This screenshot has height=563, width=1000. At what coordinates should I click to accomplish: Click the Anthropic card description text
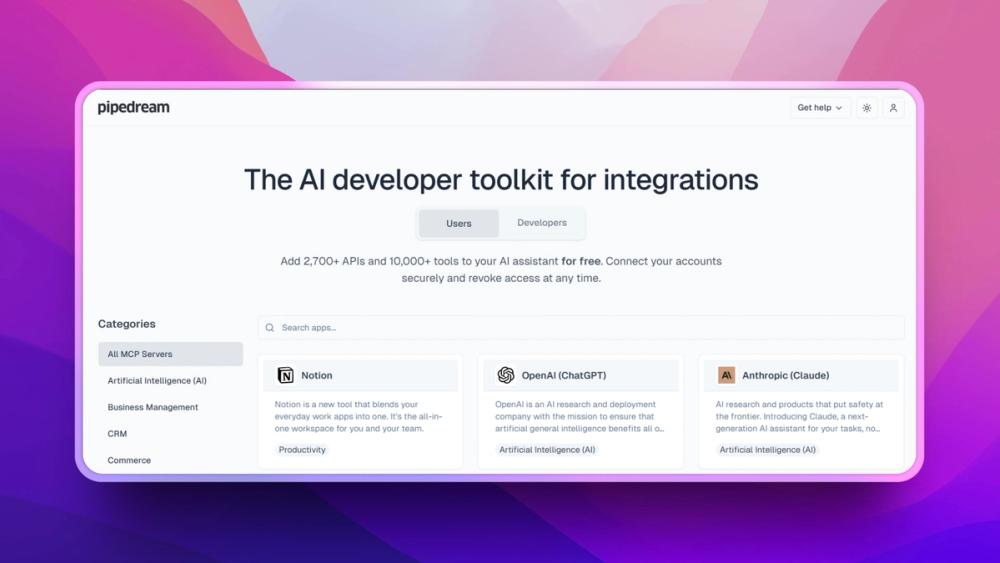point(799,416)
